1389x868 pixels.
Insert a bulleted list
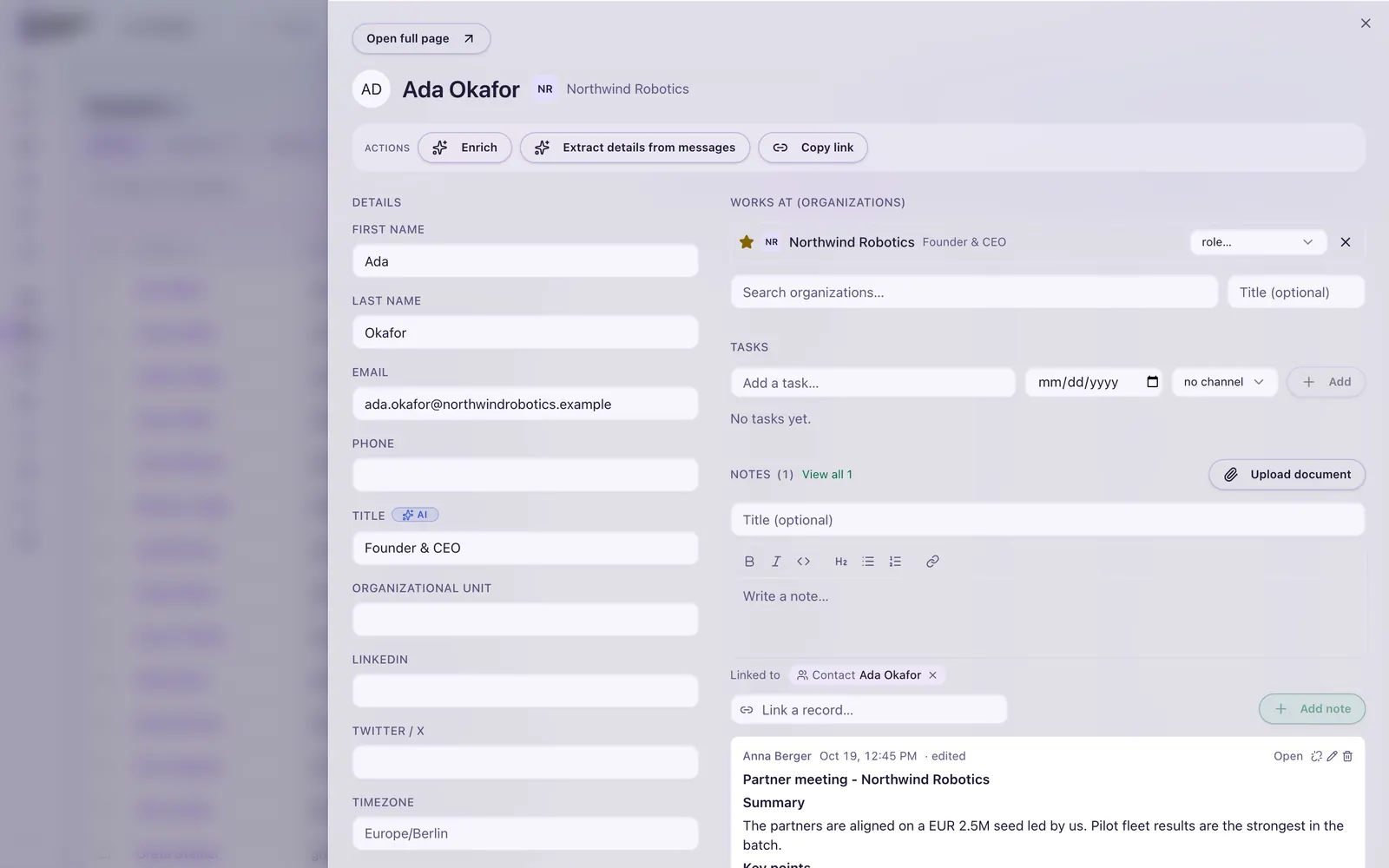click(x=868, y=562)
